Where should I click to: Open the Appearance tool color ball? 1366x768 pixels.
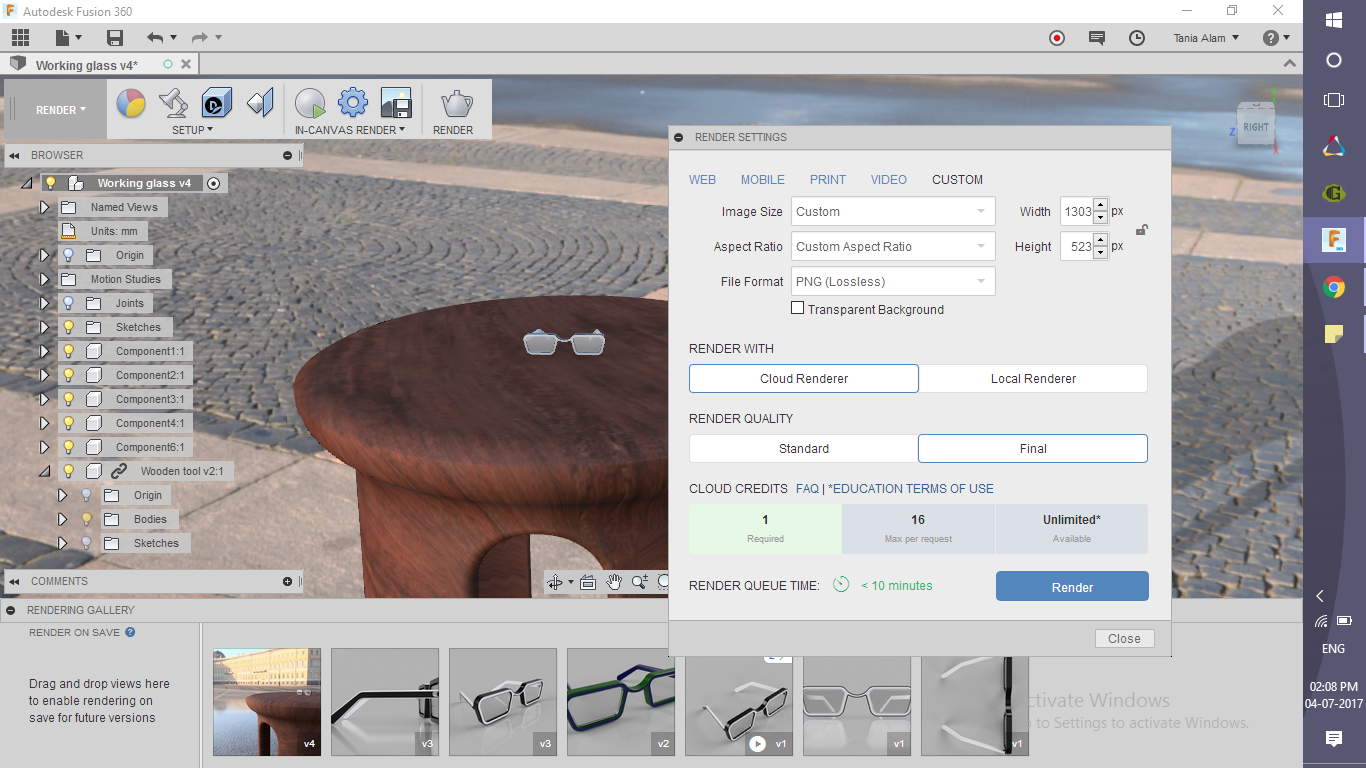point(131,103)
